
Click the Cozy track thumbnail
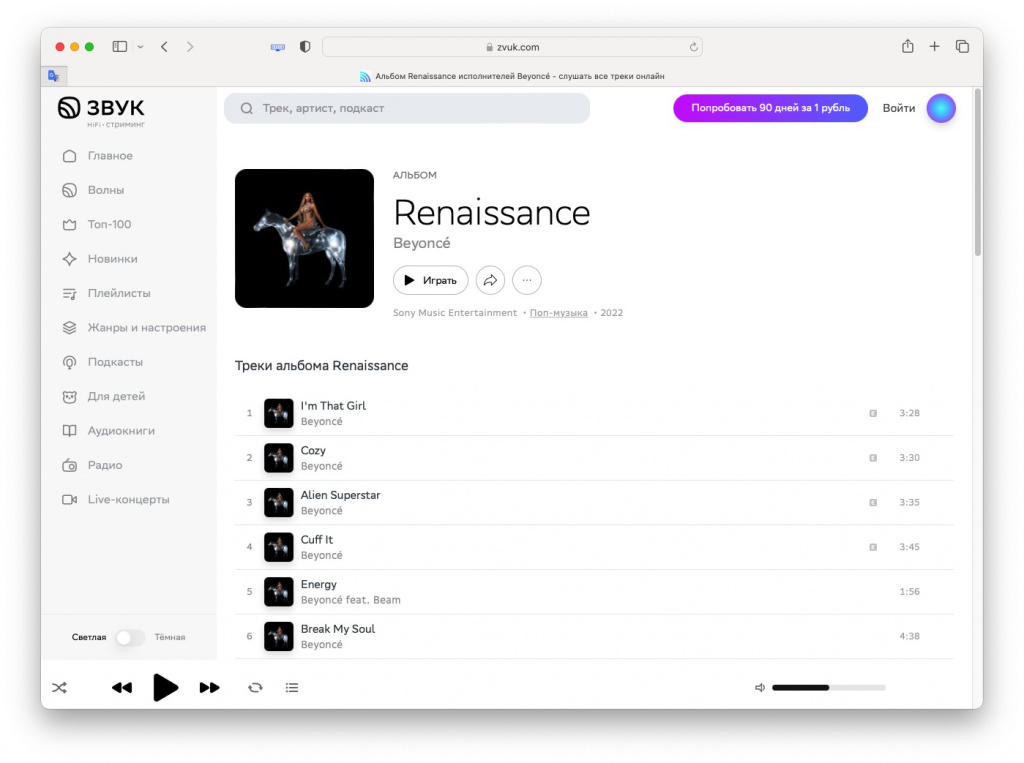(x=279, y=458)
